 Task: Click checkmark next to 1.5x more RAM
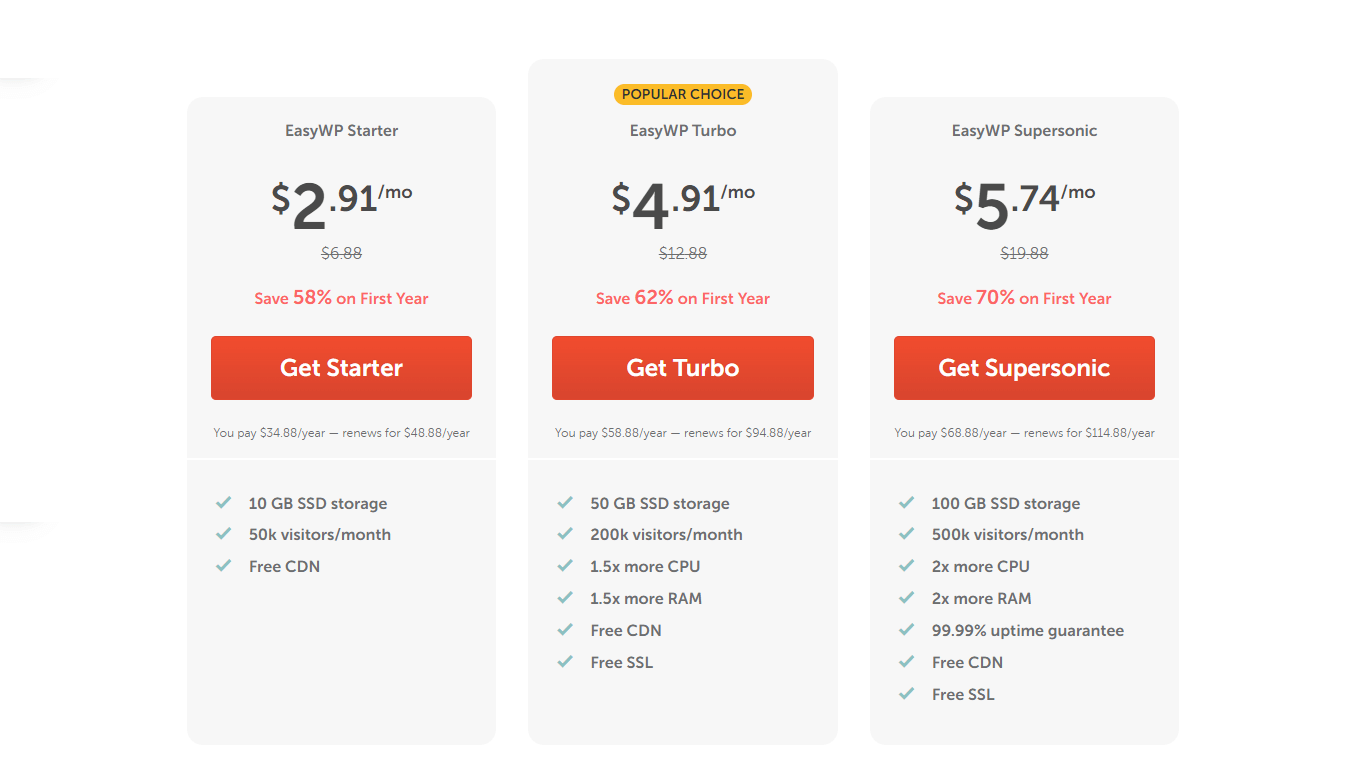(x=566, y=598)
